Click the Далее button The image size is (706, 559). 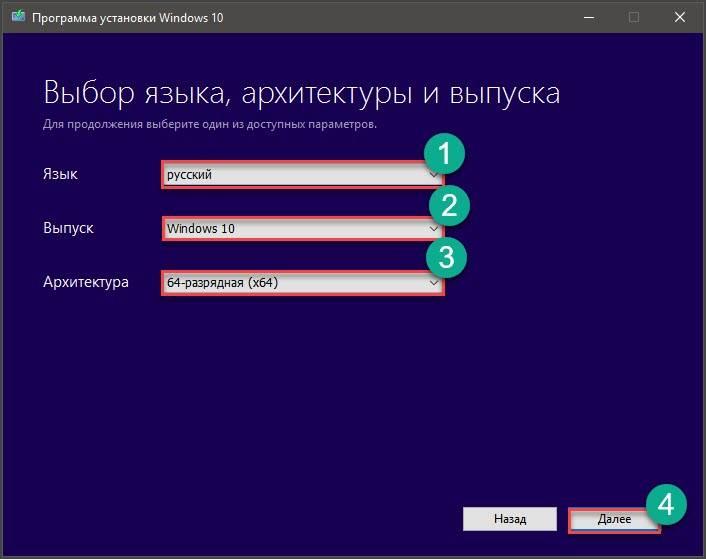pyautogui.click(x=614, y=519)
